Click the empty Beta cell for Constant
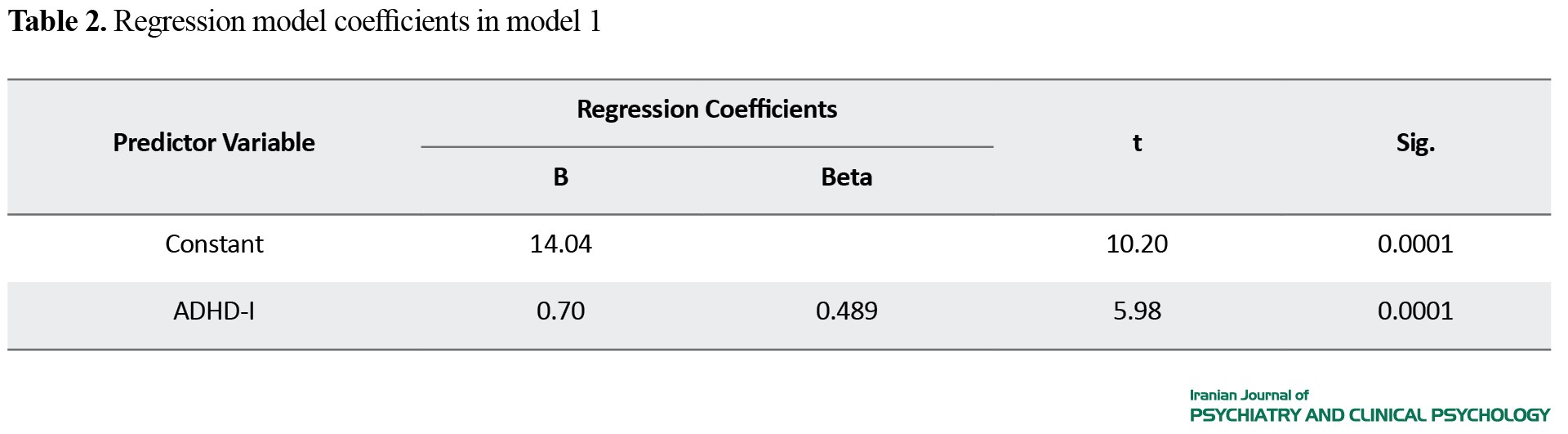1568x434 pixels. (x=846, y=244)
